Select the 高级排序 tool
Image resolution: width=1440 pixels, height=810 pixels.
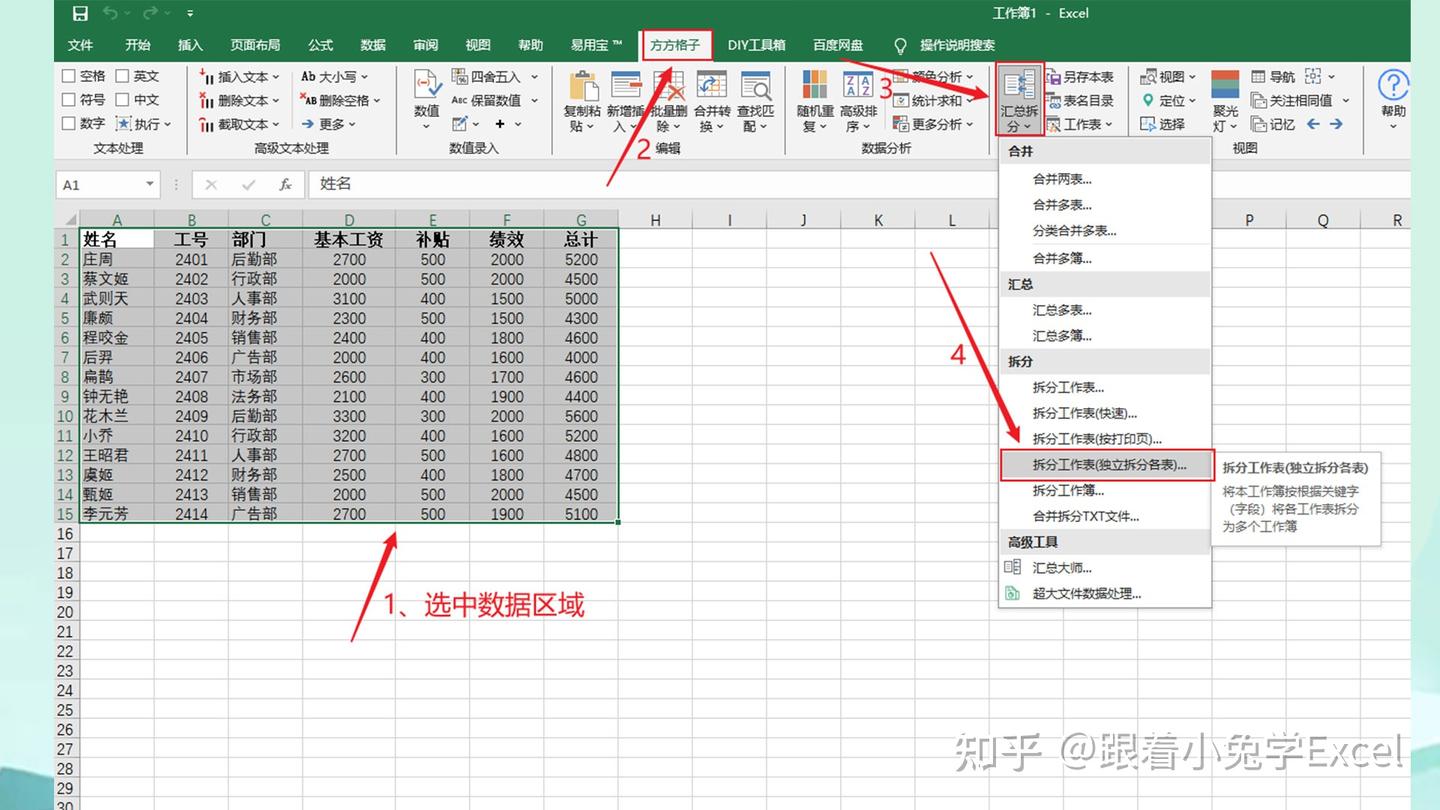click(858, 99)
